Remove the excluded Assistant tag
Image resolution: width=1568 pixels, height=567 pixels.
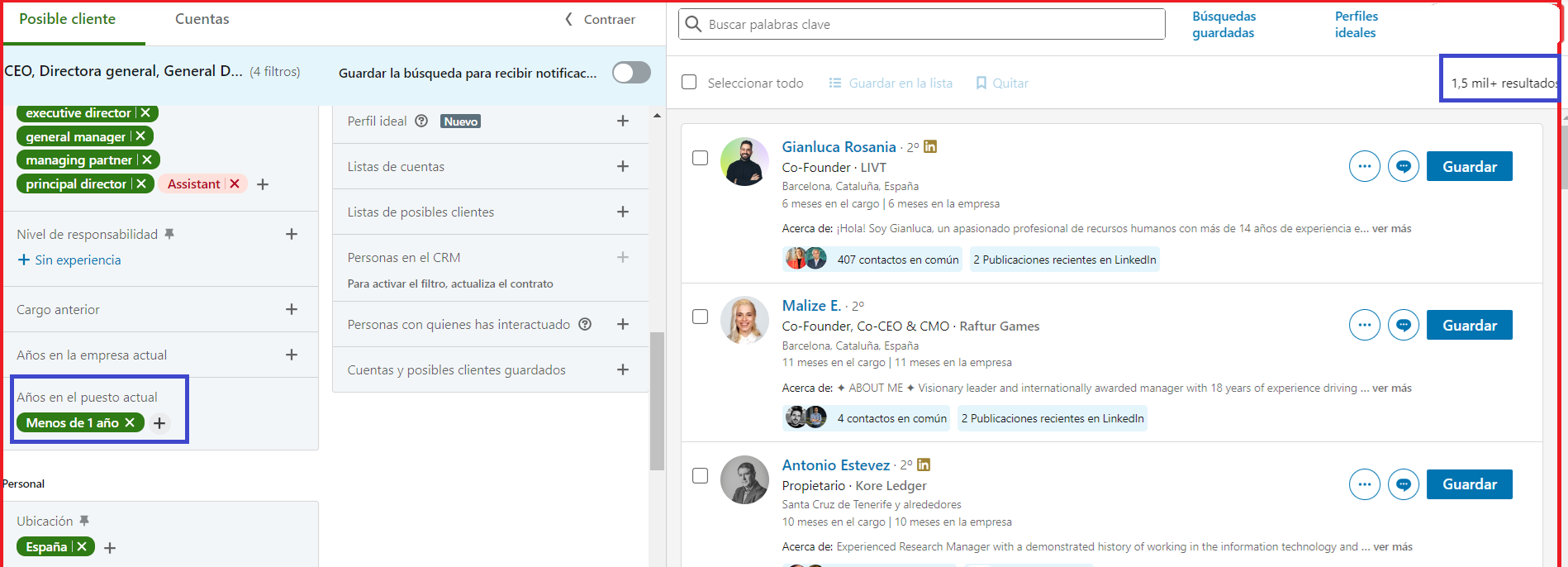(235, 183)
